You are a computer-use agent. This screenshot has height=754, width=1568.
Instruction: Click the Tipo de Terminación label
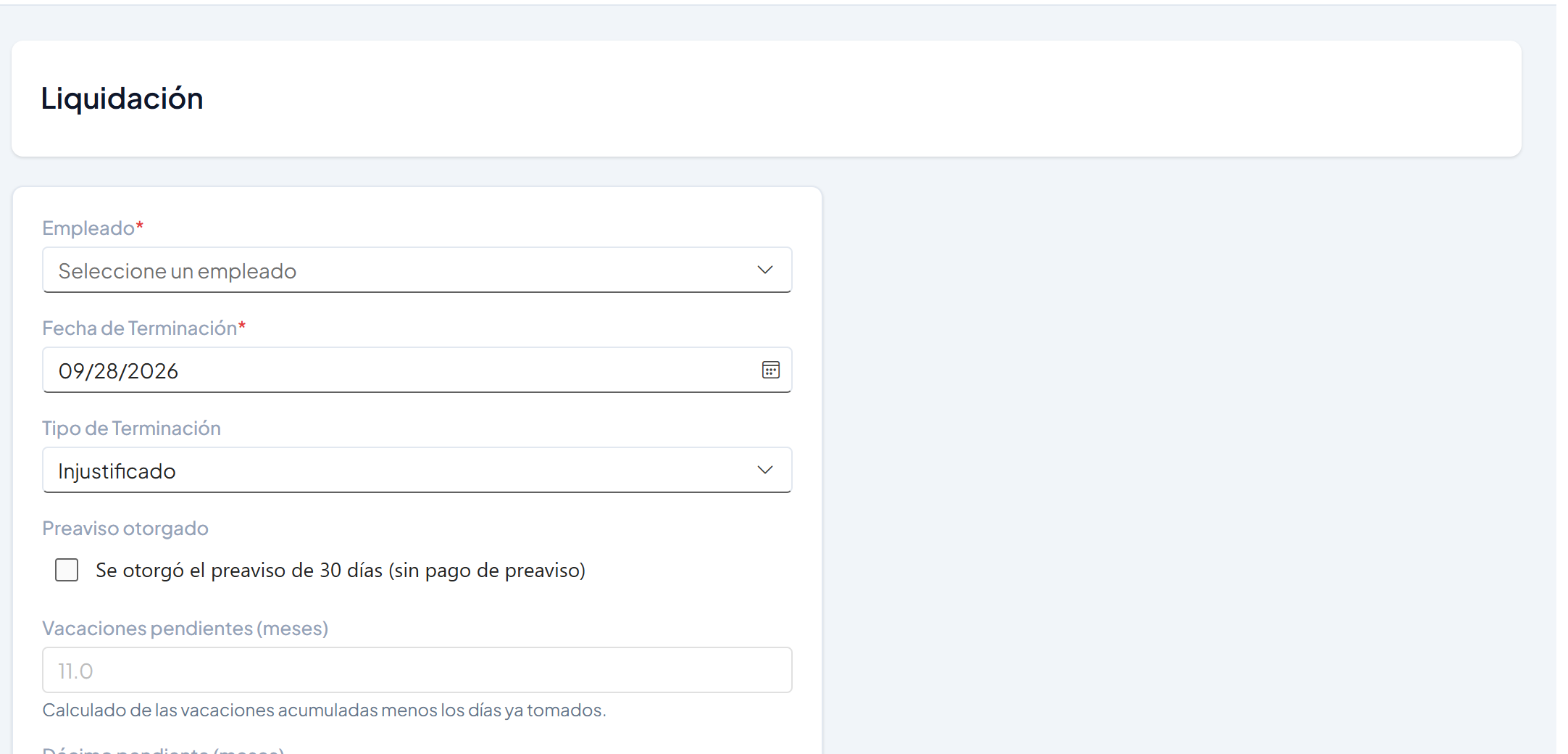click(131, 428)
